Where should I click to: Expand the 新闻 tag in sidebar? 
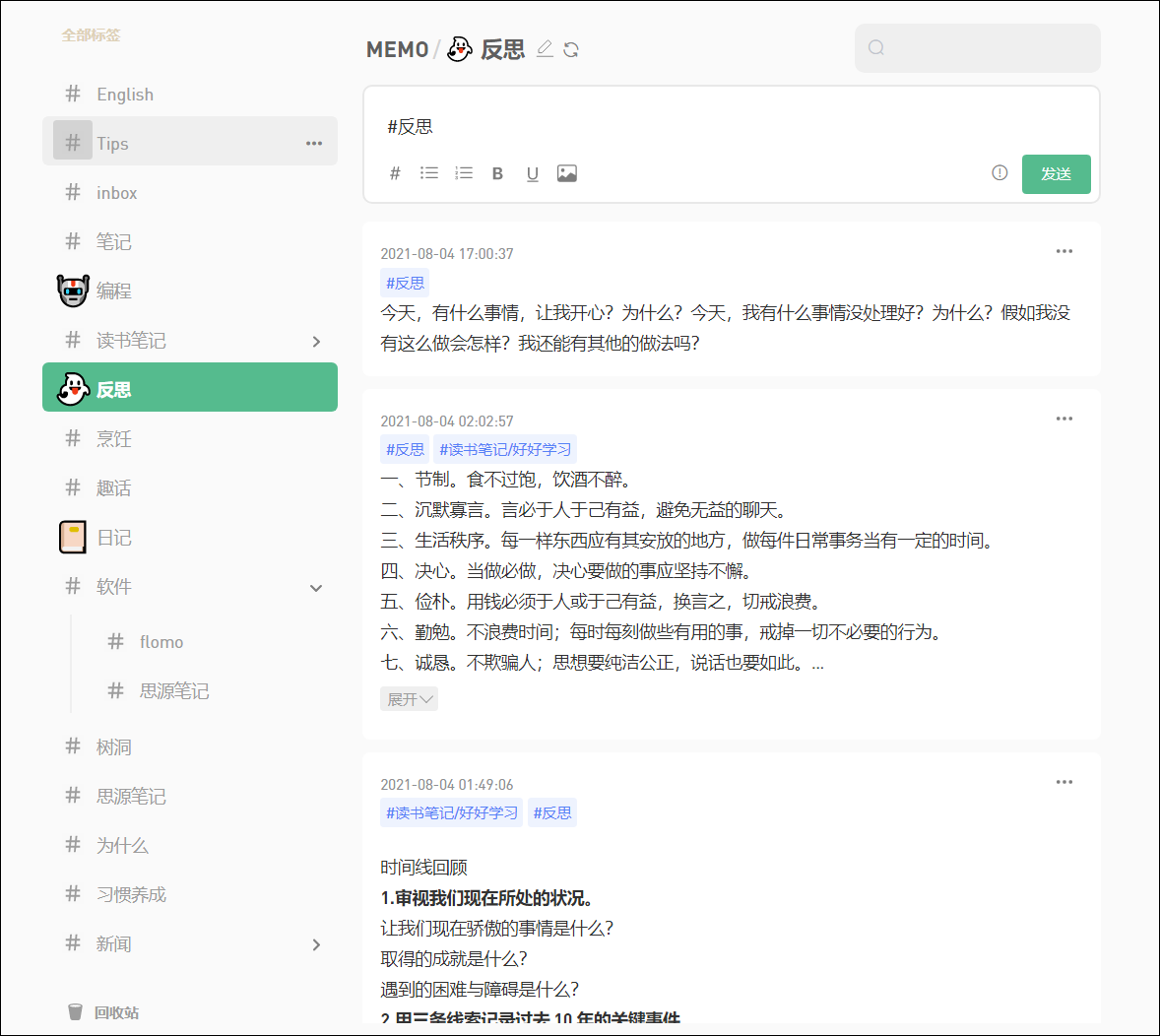point(316,945)
